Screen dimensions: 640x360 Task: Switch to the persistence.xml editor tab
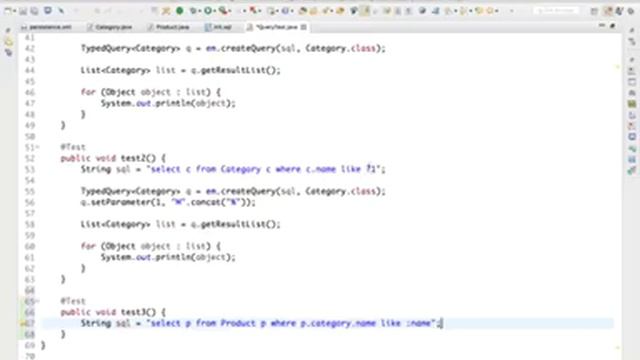pos(46,27)
